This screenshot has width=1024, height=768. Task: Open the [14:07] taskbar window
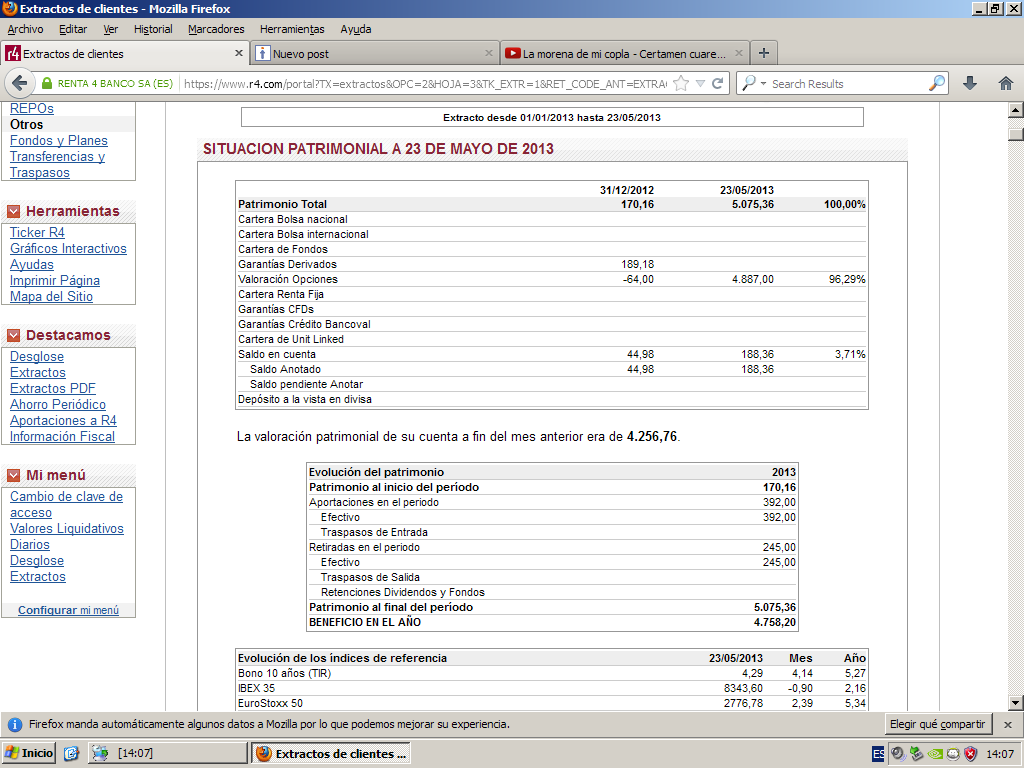tap(167, 754)
